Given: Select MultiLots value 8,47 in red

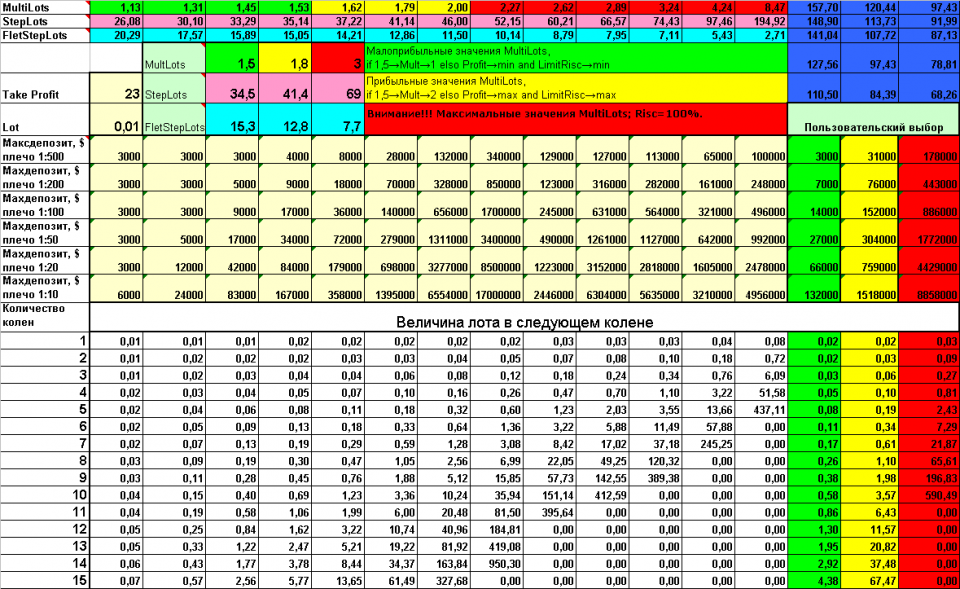Looking at the screenshot, I should (x=761, y=7).
